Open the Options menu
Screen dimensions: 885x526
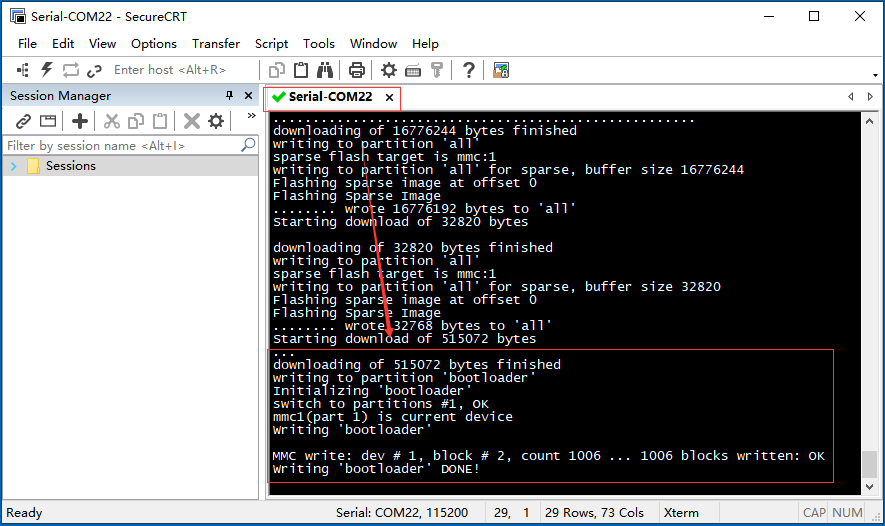coord(154,43)
